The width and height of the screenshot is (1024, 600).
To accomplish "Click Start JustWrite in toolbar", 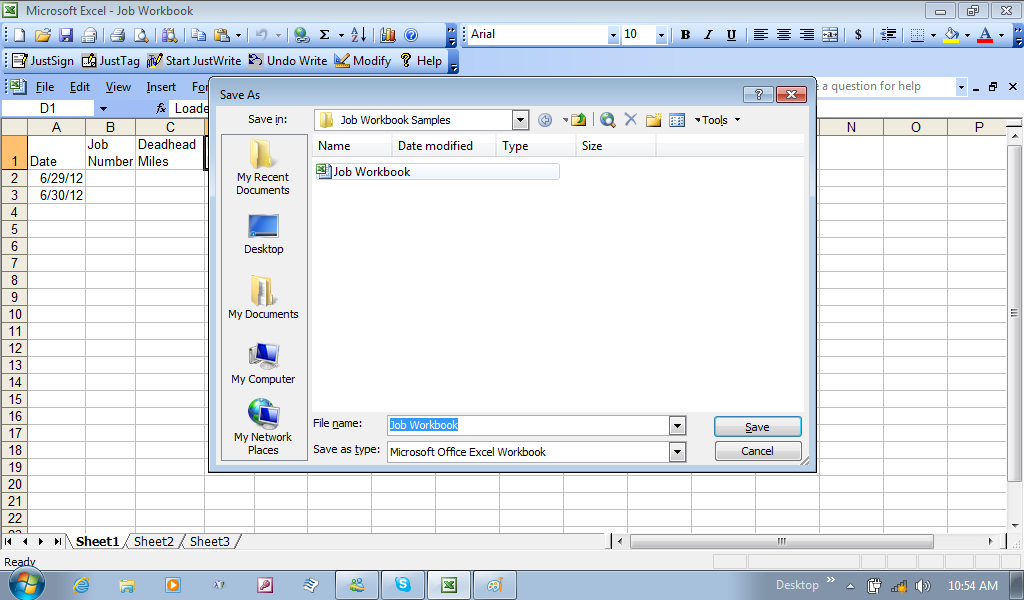I will coord(194,61).
